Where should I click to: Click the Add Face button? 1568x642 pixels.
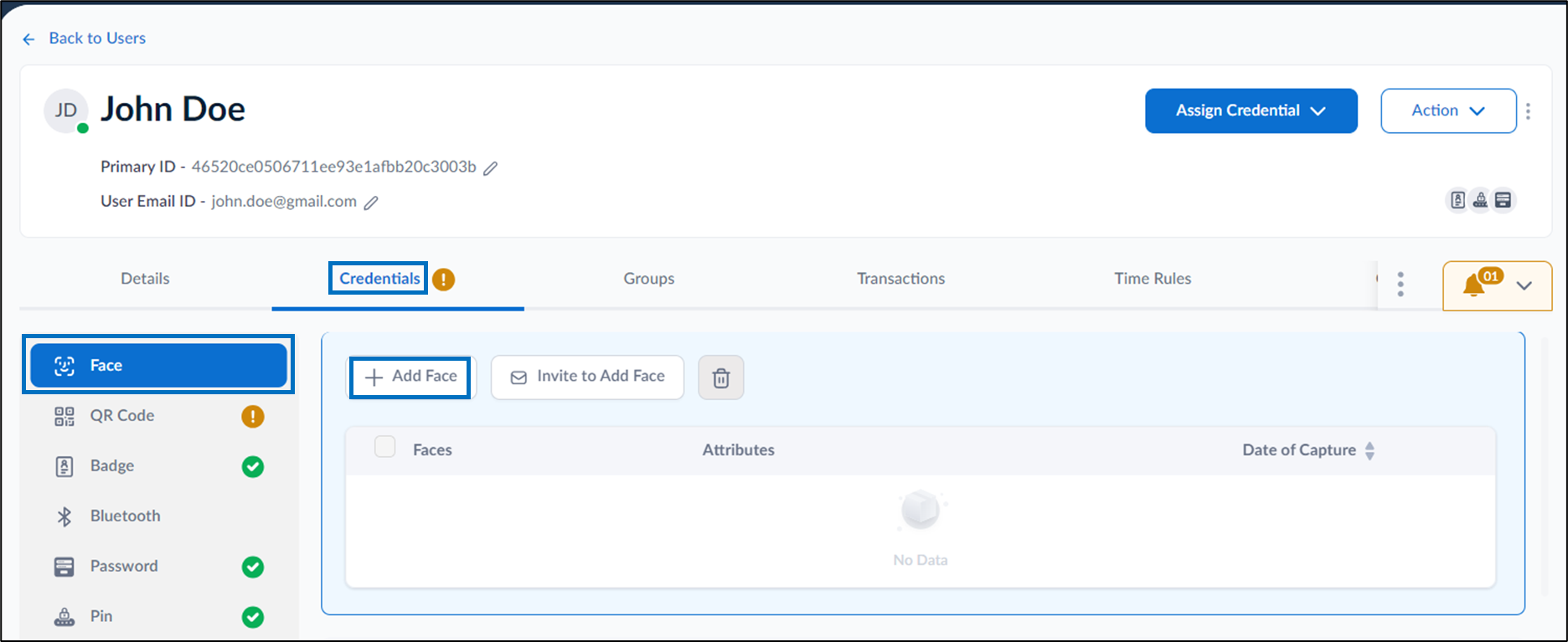pyautogui.click(x=410, y=377)
